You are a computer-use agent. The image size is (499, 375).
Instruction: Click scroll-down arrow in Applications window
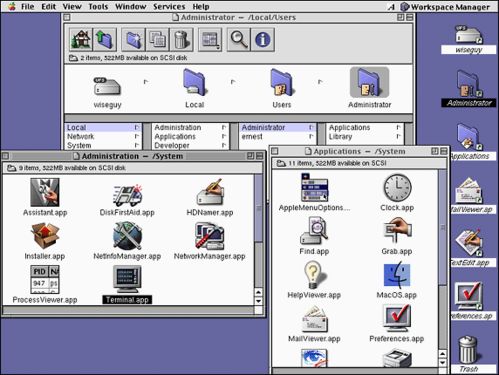(443, 362)
